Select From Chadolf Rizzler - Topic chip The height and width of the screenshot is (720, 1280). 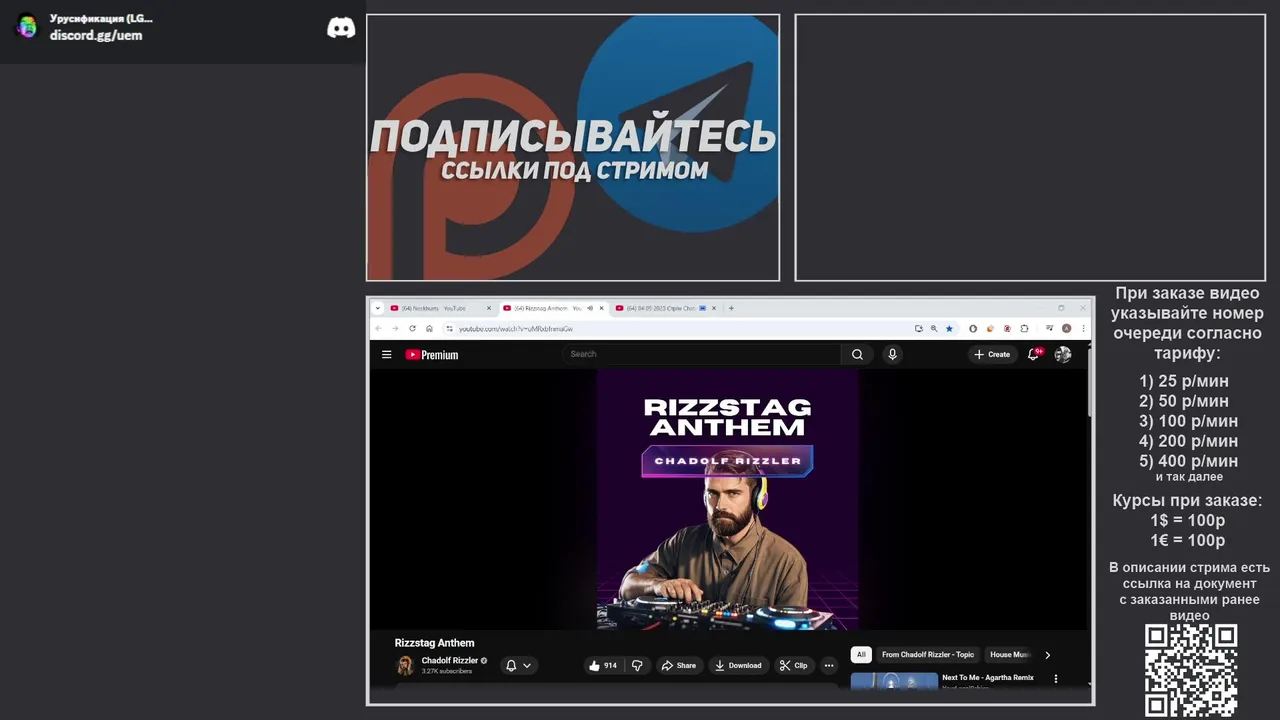point(928,655)
